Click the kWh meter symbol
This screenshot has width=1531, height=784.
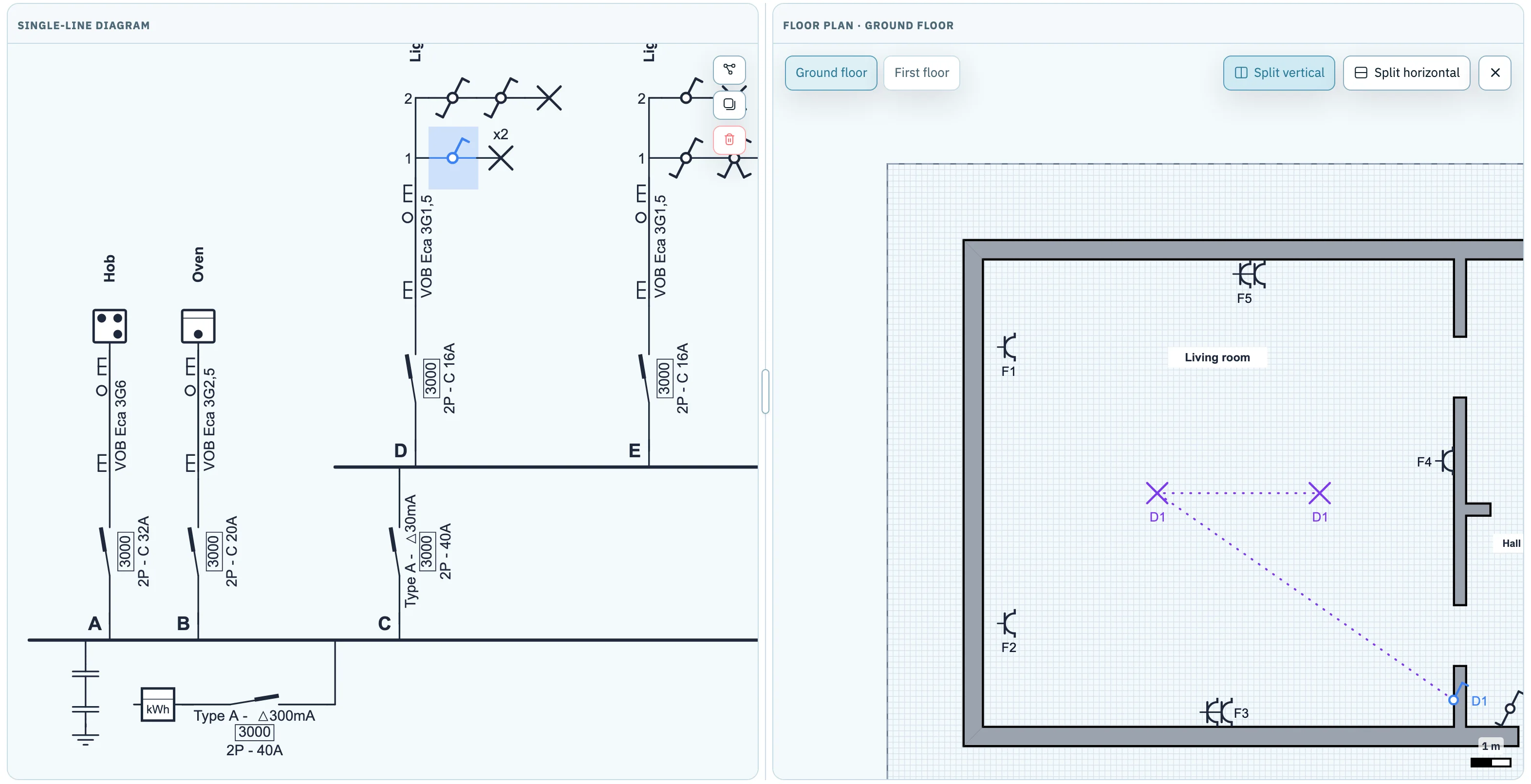tap(157, 704)
